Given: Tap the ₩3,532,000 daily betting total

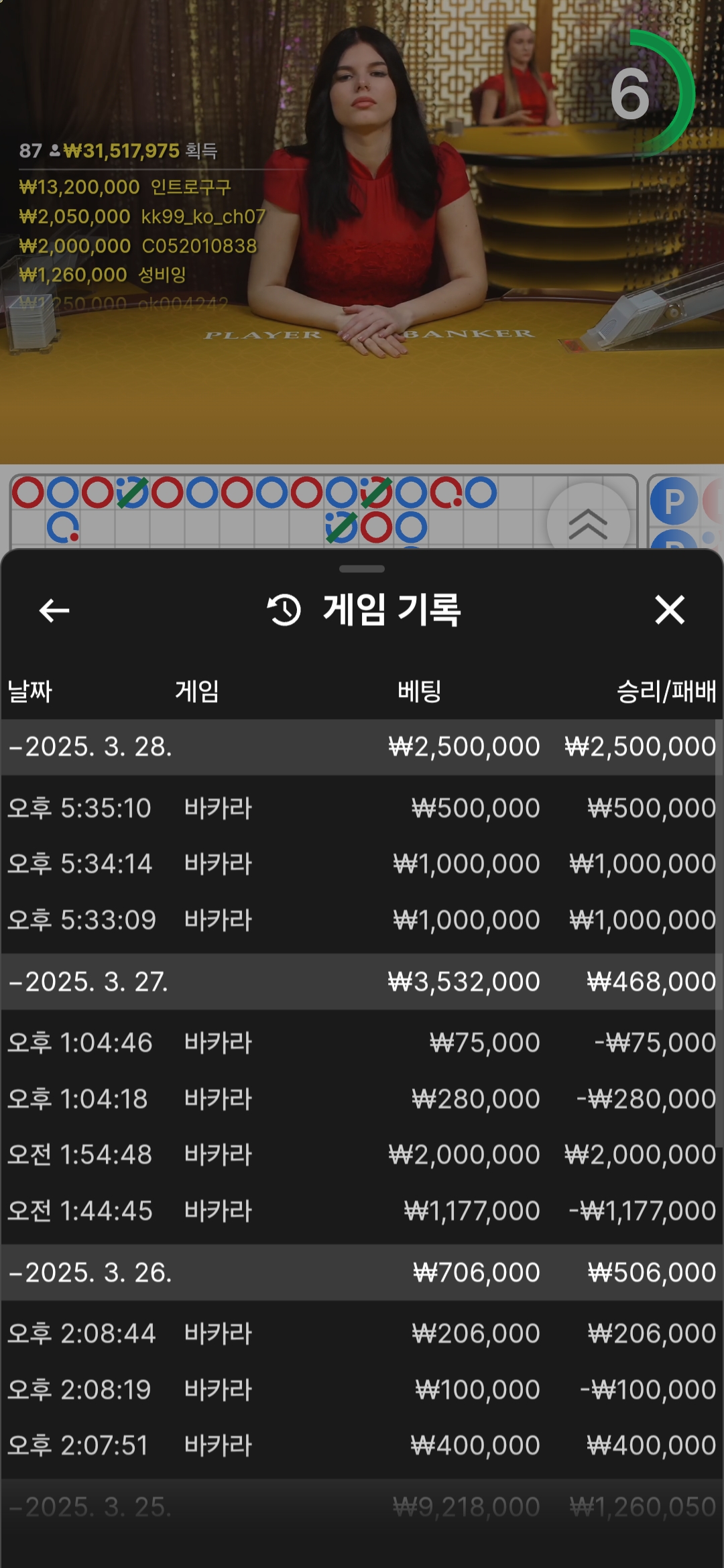Looking at the screenshot, I should [x=464, y=982].
